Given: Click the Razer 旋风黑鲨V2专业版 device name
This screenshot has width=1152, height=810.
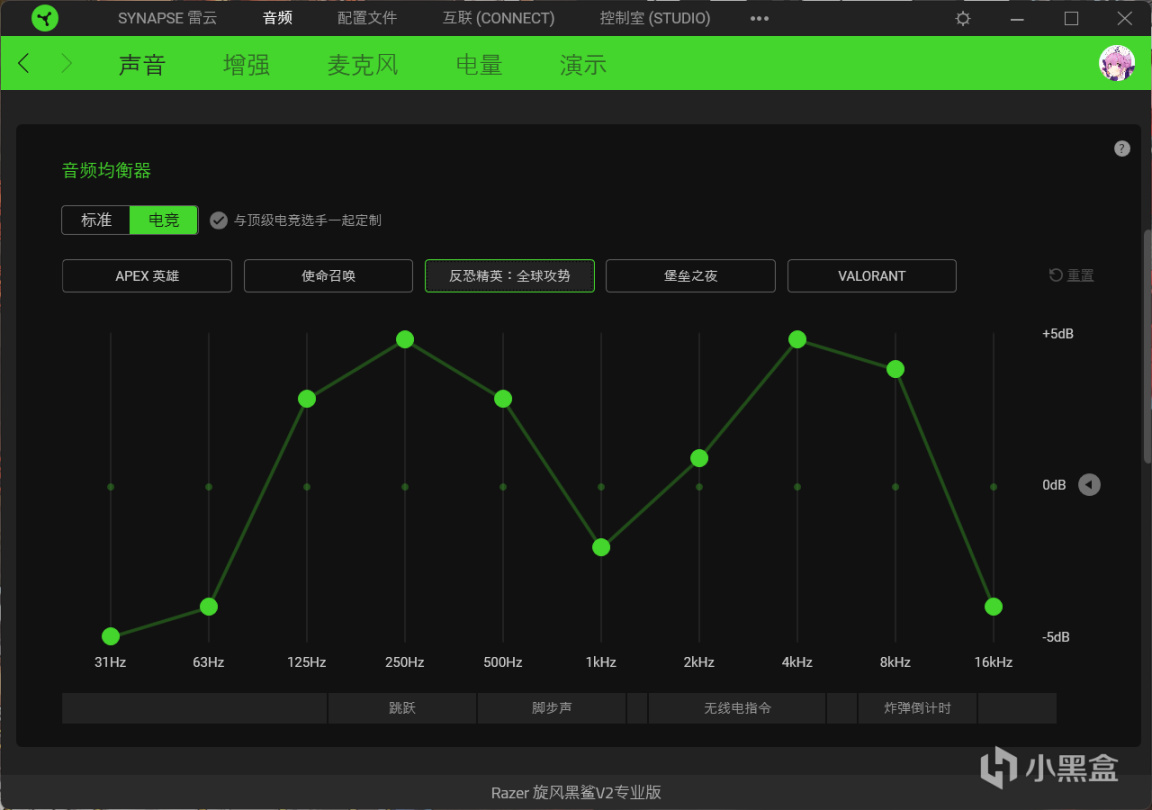Looking at the screenshot, I should point(576,792).
